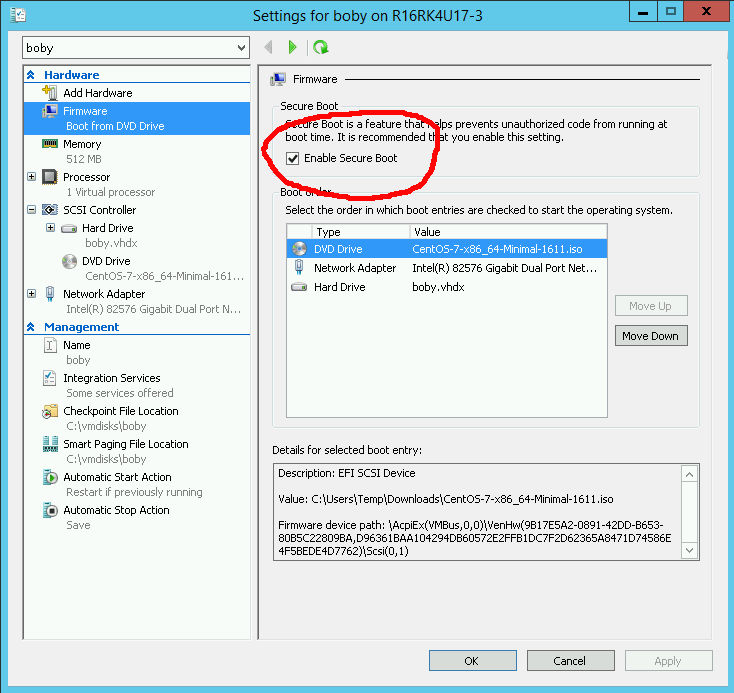734x693 pixels.
Task: Select Network Adapter item in hardware tree
Action: coord(137,301)
